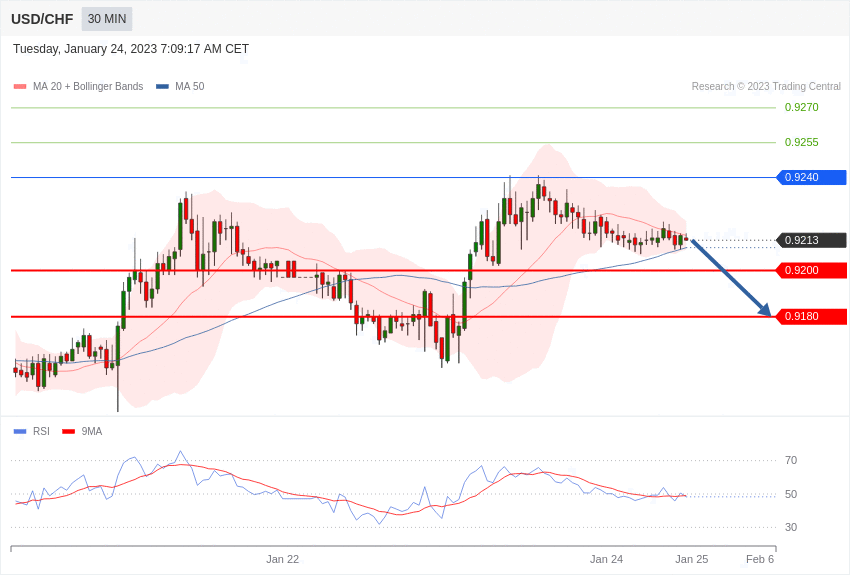This screenshot has width=850, height=576.
Task: Click the MA 50 legend swatch
Action: pos(162,86)
